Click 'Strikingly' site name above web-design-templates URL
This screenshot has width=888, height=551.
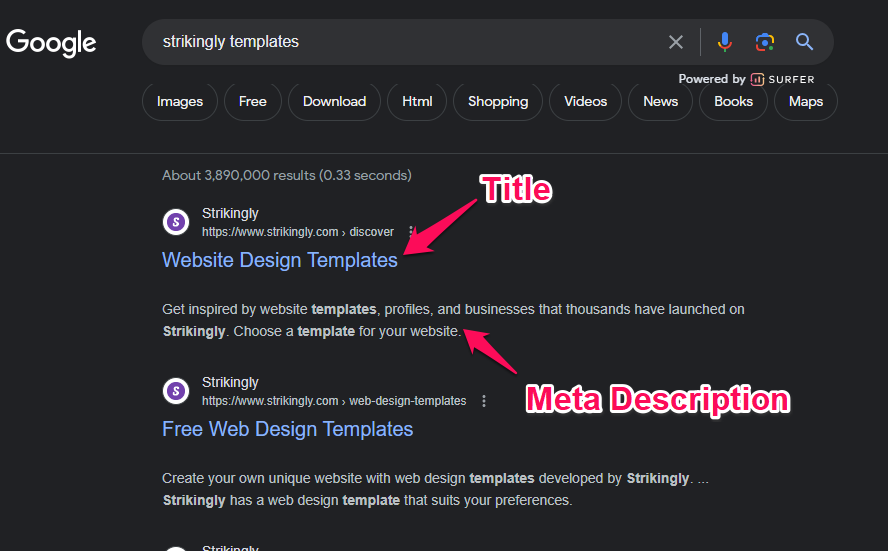point(230,382)
